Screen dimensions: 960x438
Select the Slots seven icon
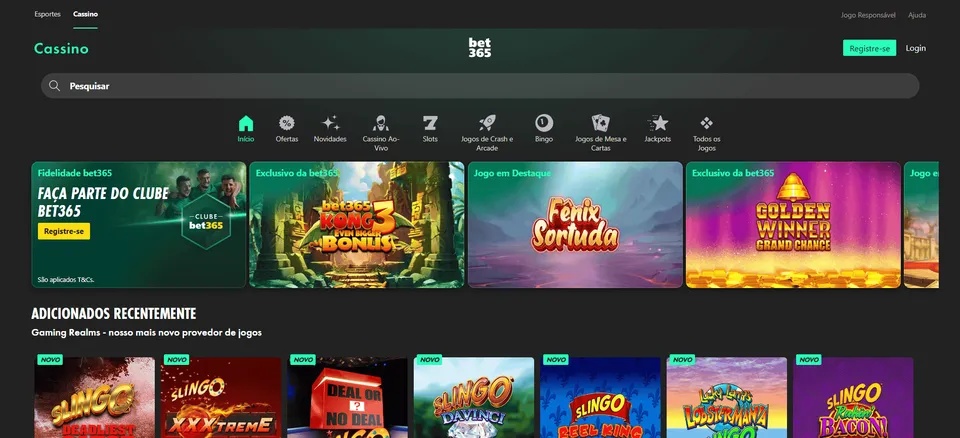[x=430, y=124]
